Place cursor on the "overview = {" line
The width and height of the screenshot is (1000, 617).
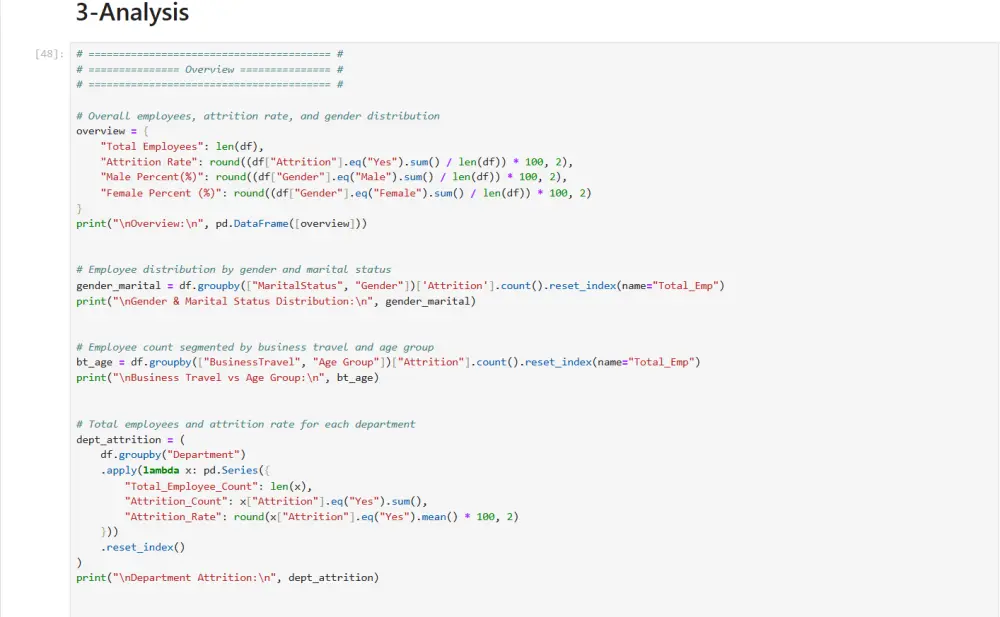point(112,131)
